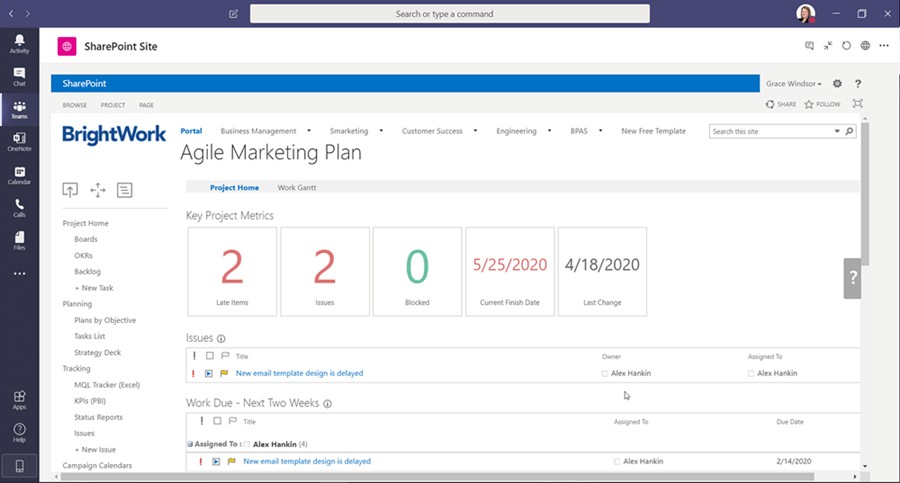Expand the Customer Success menu arrow
The height and width of the screenshot is (483, 900).
tap(475, 131)
